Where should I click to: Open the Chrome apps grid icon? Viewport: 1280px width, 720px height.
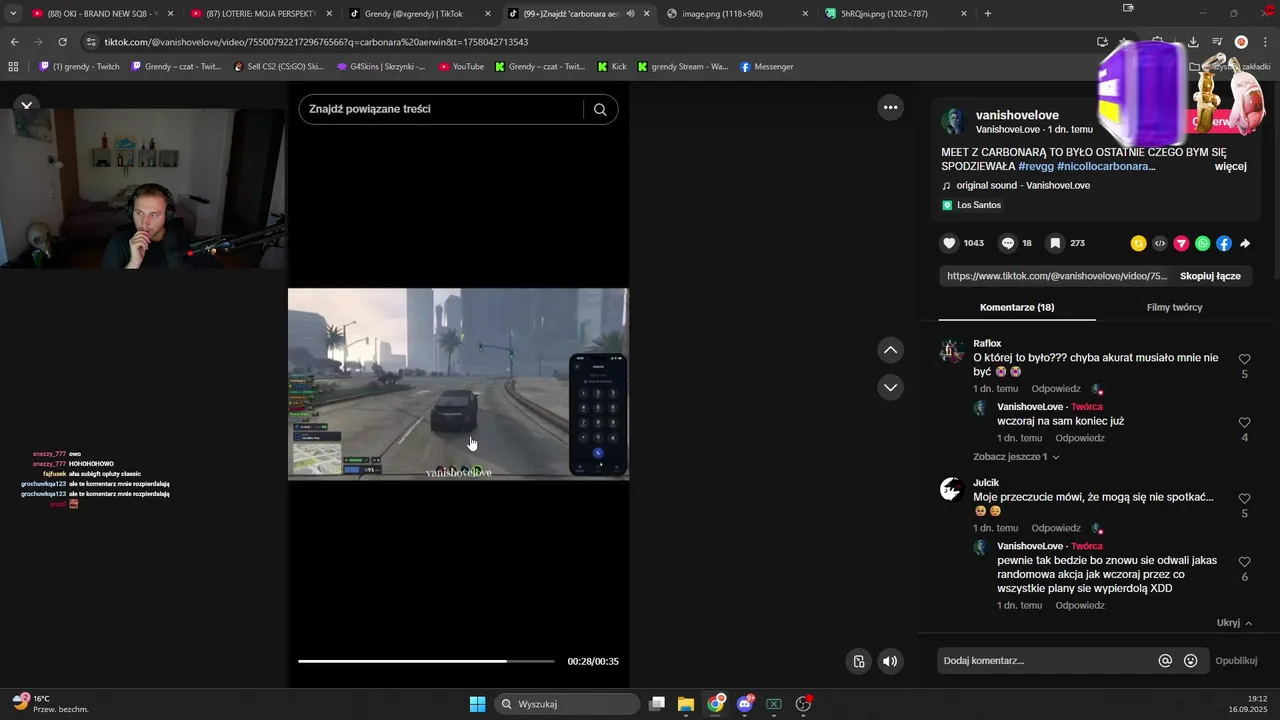click(x=13, y=67)
